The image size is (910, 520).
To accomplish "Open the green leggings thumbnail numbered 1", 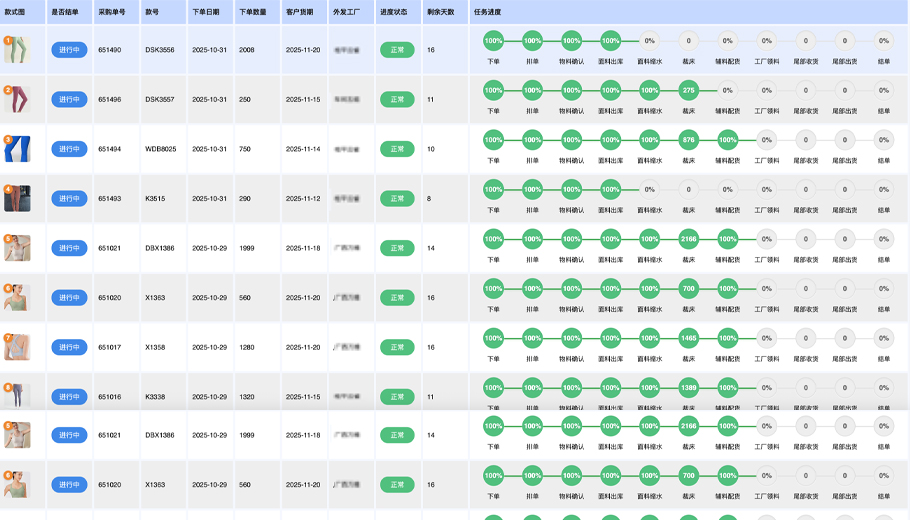I will (17, 50).
